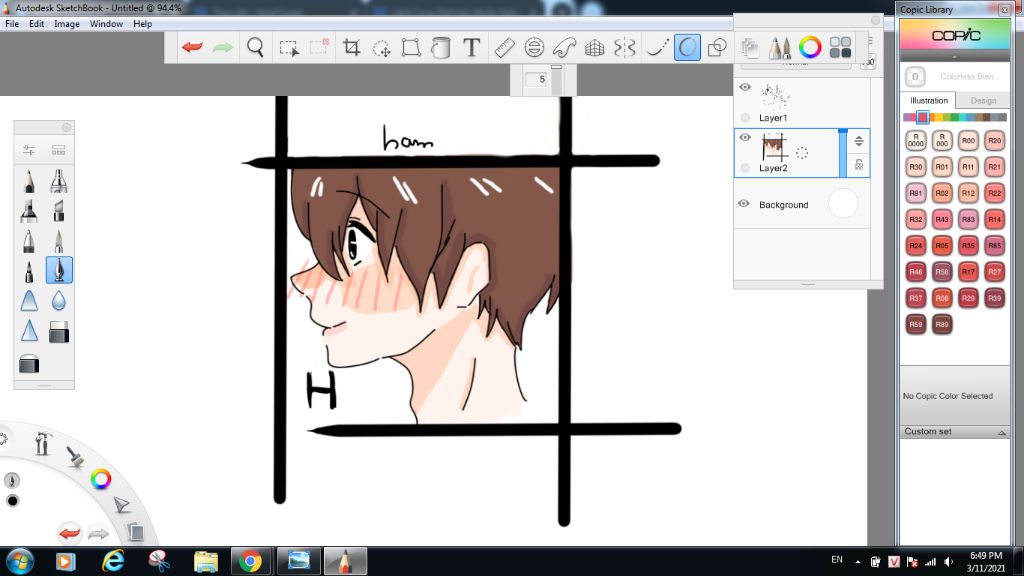
Task: Open Brush Properties sliders icon
Action: point(29,150)
